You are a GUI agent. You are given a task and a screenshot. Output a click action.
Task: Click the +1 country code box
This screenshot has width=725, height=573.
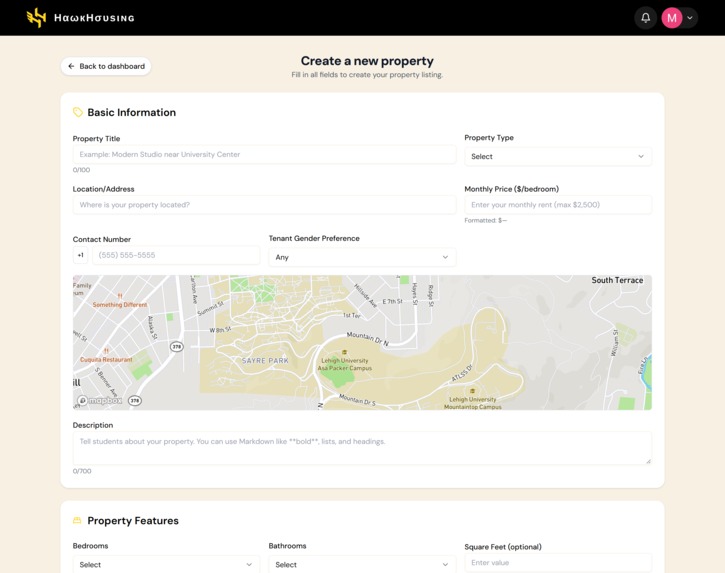click(80, 255)
